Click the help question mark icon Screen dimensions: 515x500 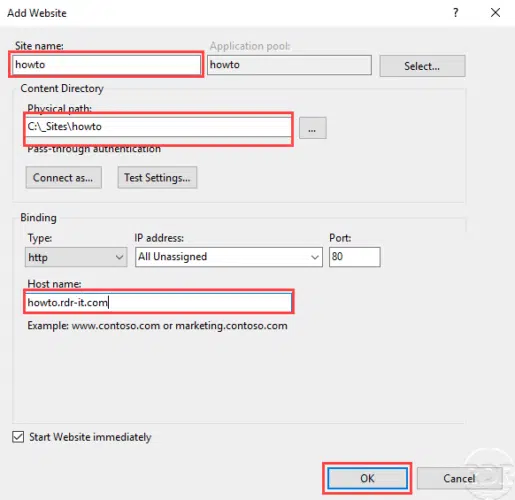[456, 13]
